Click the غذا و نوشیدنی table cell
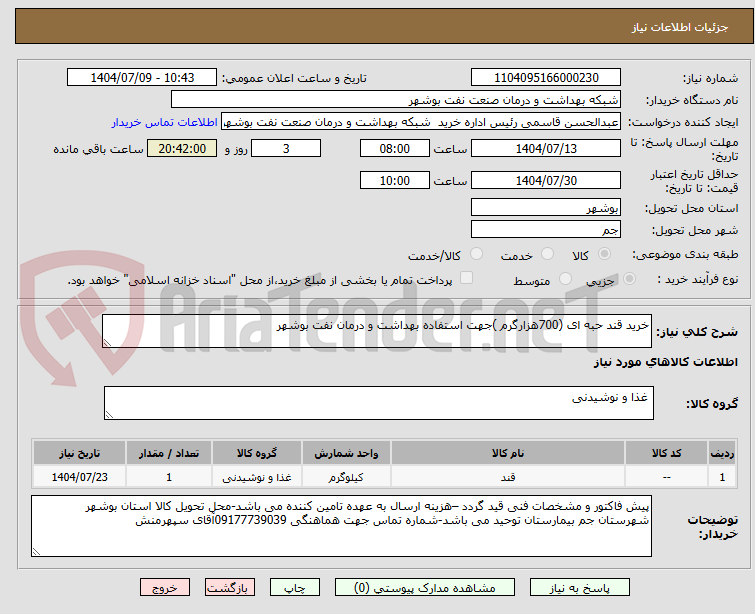The height and width of the screenshot is (614, 755). (257, 477)
